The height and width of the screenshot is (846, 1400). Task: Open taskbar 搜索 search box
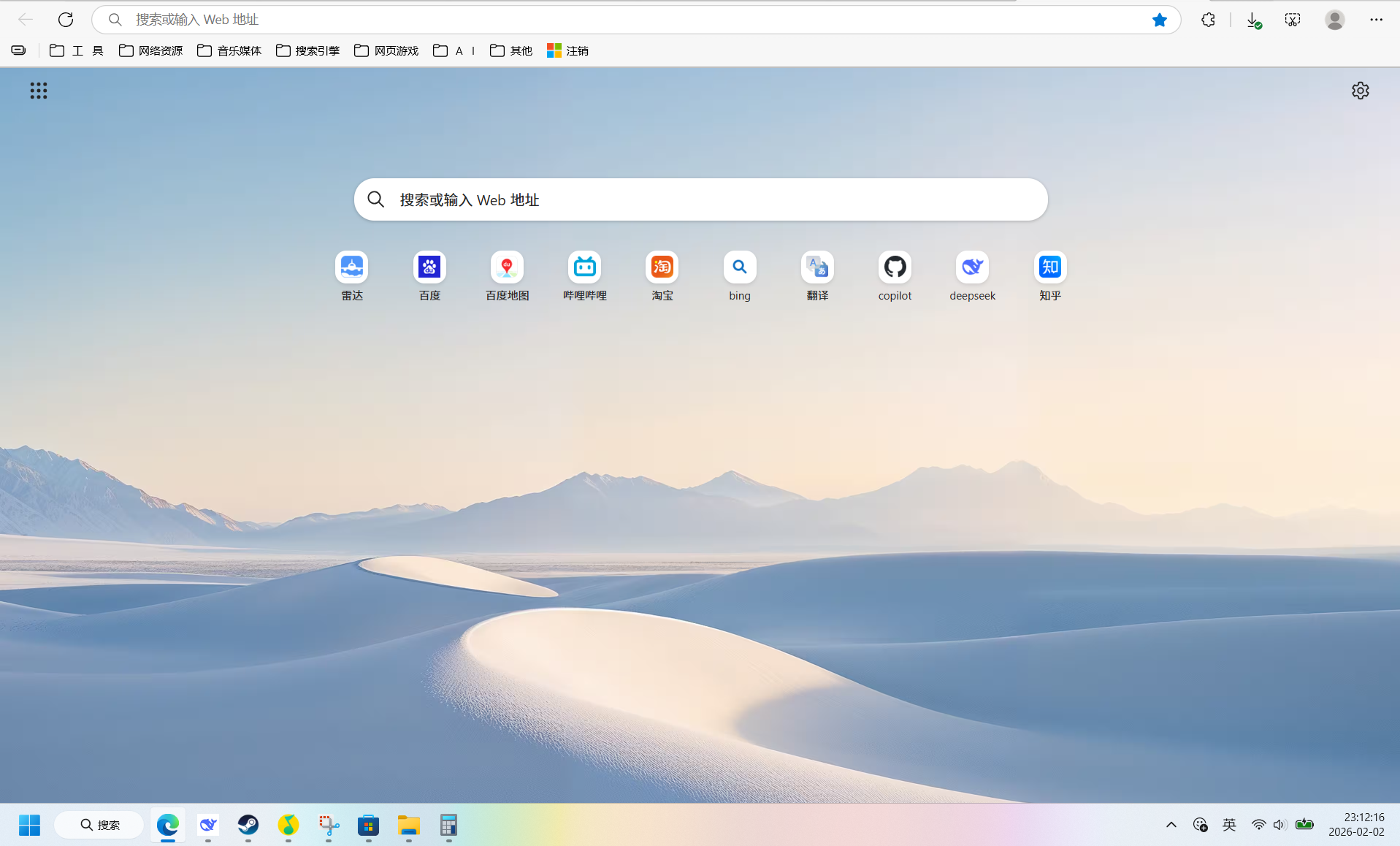[99, 825]
